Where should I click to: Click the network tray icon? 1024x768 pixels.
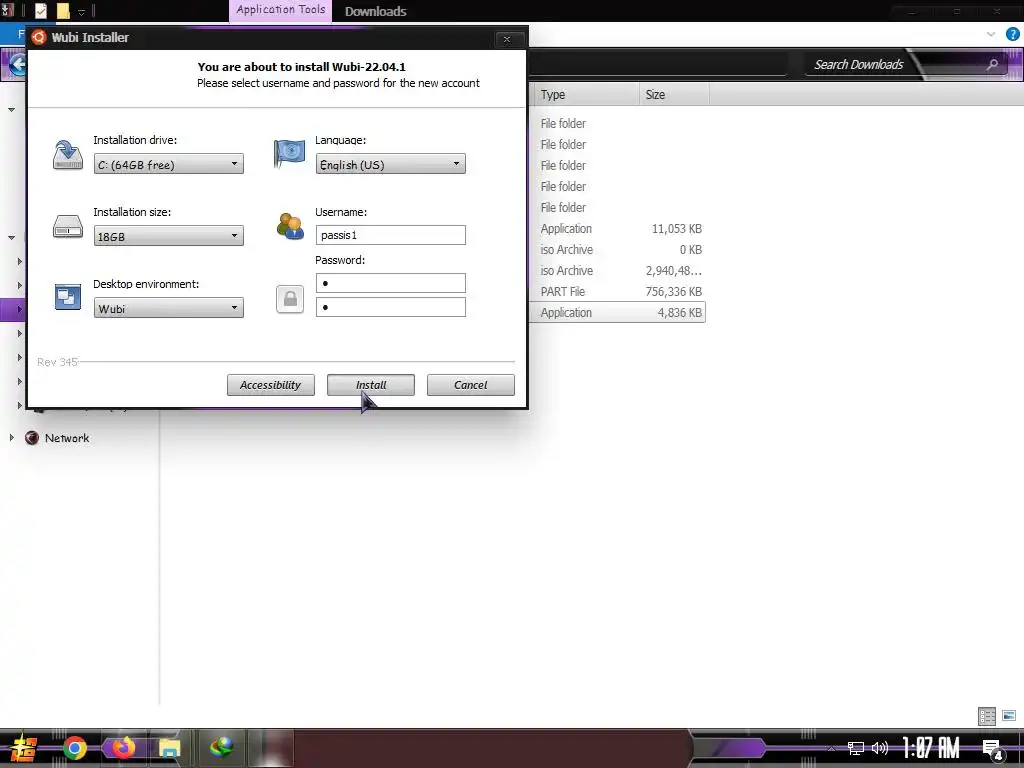(856, 748)
